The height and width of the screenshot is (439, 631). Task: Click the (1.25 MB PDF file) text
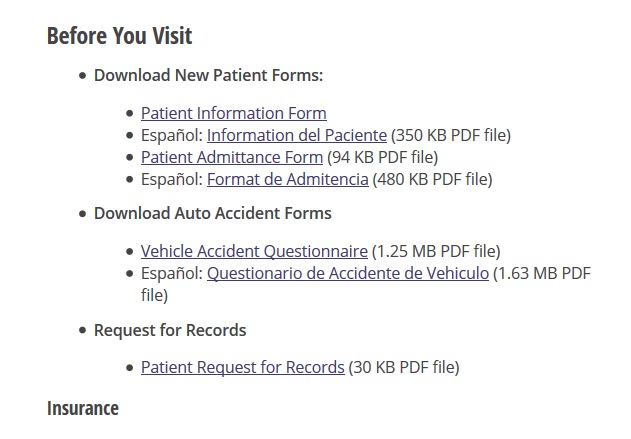coord(436,251)
